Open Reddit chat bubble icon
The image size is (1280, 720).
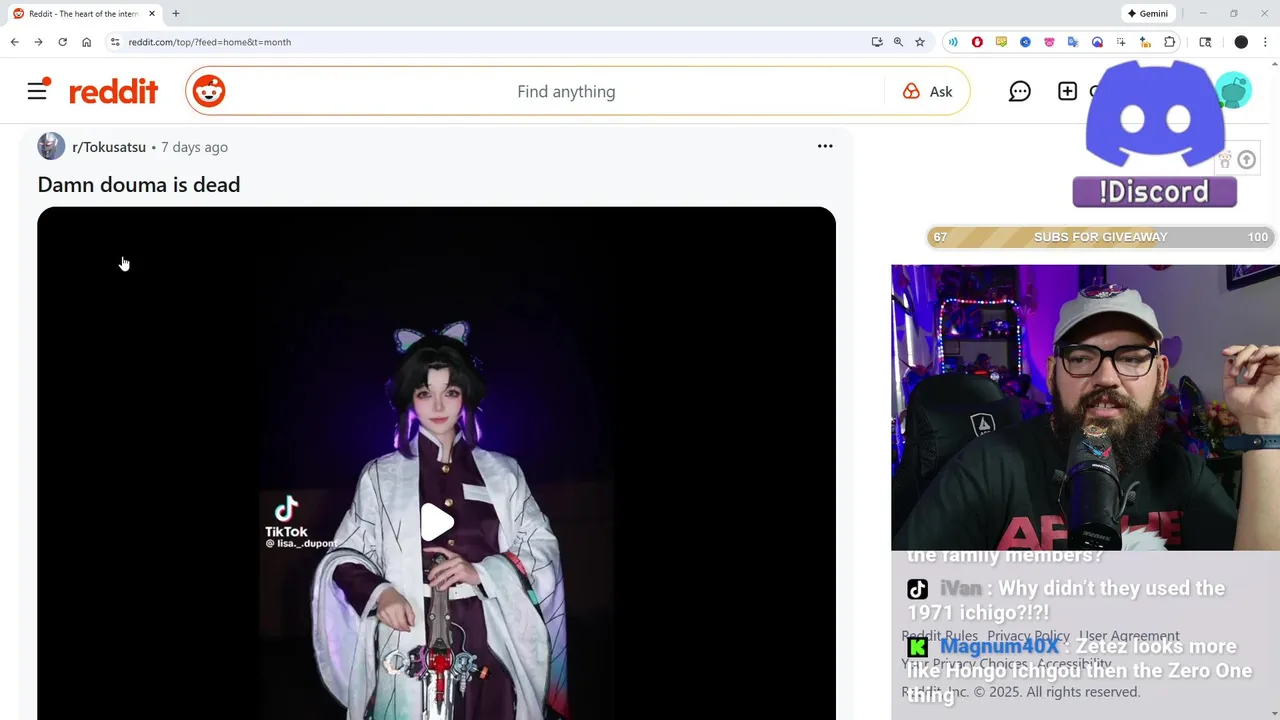[1019, 91]
